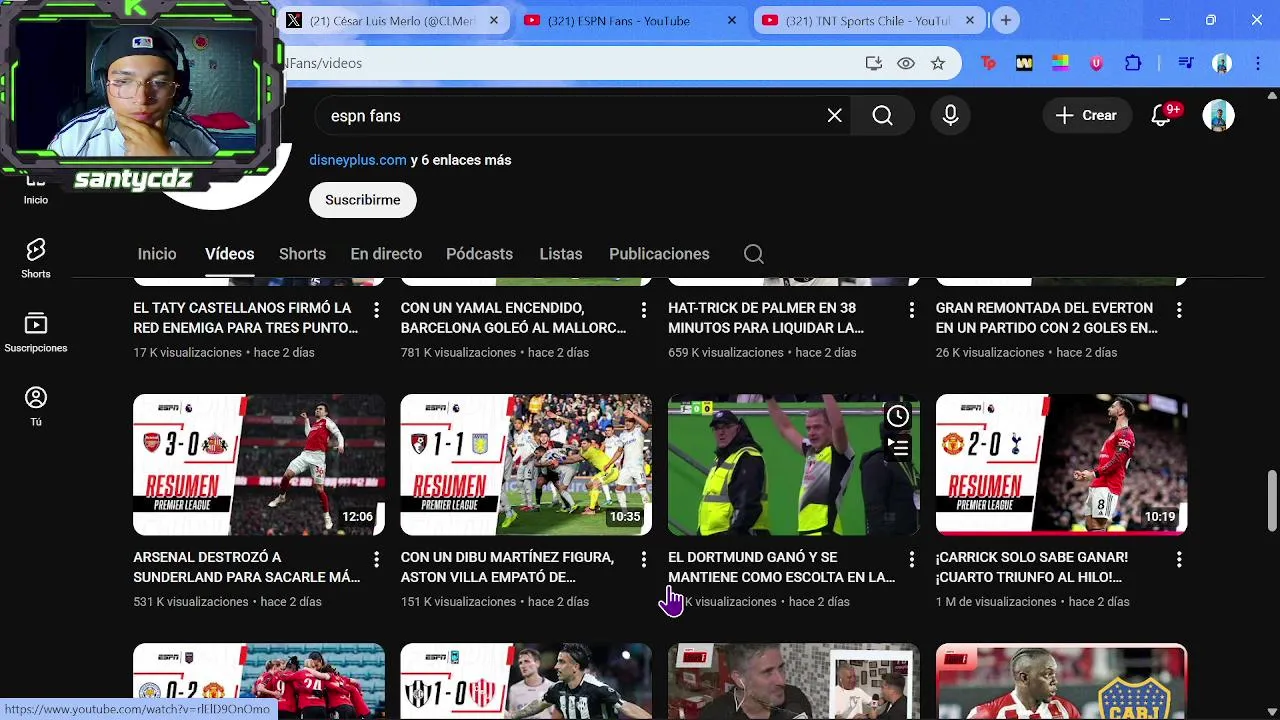Screen dimensions: 1280x720
Task: Close the TNT Sports Chile tab
Action: pyautogui.click(x=970, y=20)
